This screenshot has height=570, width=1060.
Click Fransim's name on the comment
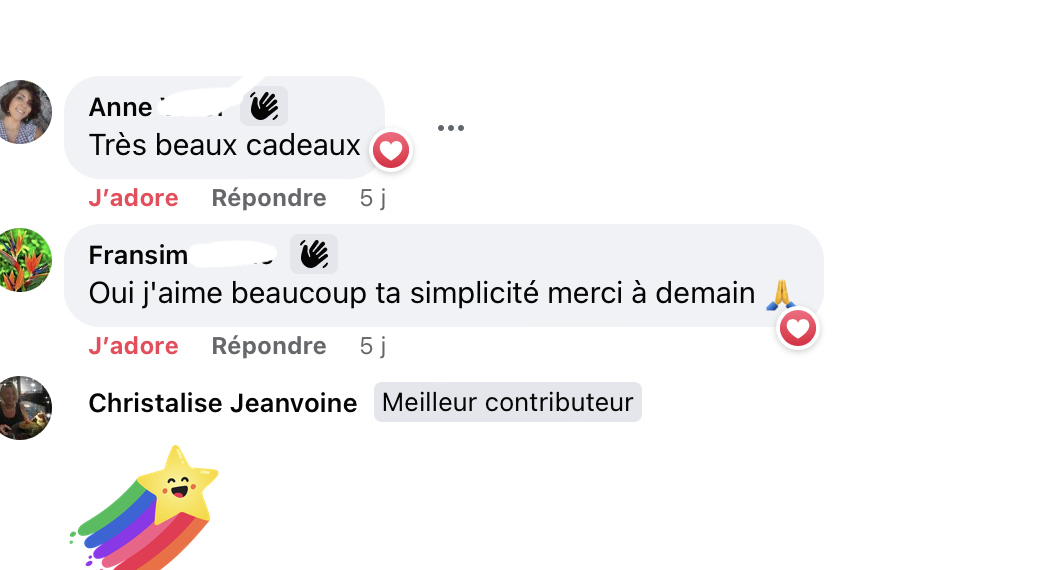pyautogui.click(x=138, y=255)
